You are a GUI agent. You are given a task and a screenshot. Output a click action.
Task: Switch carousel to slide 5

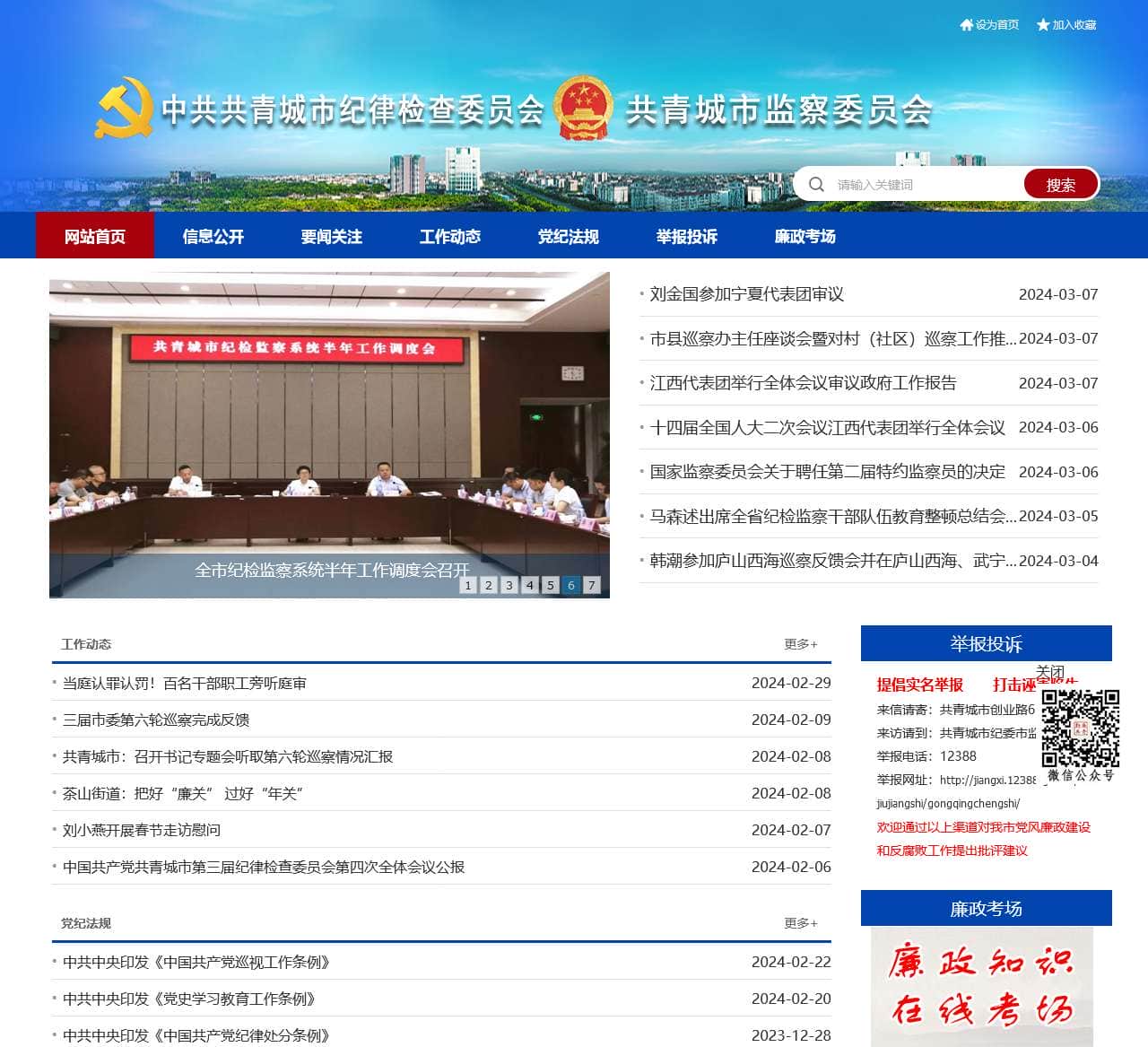click(x=551, y=585)
